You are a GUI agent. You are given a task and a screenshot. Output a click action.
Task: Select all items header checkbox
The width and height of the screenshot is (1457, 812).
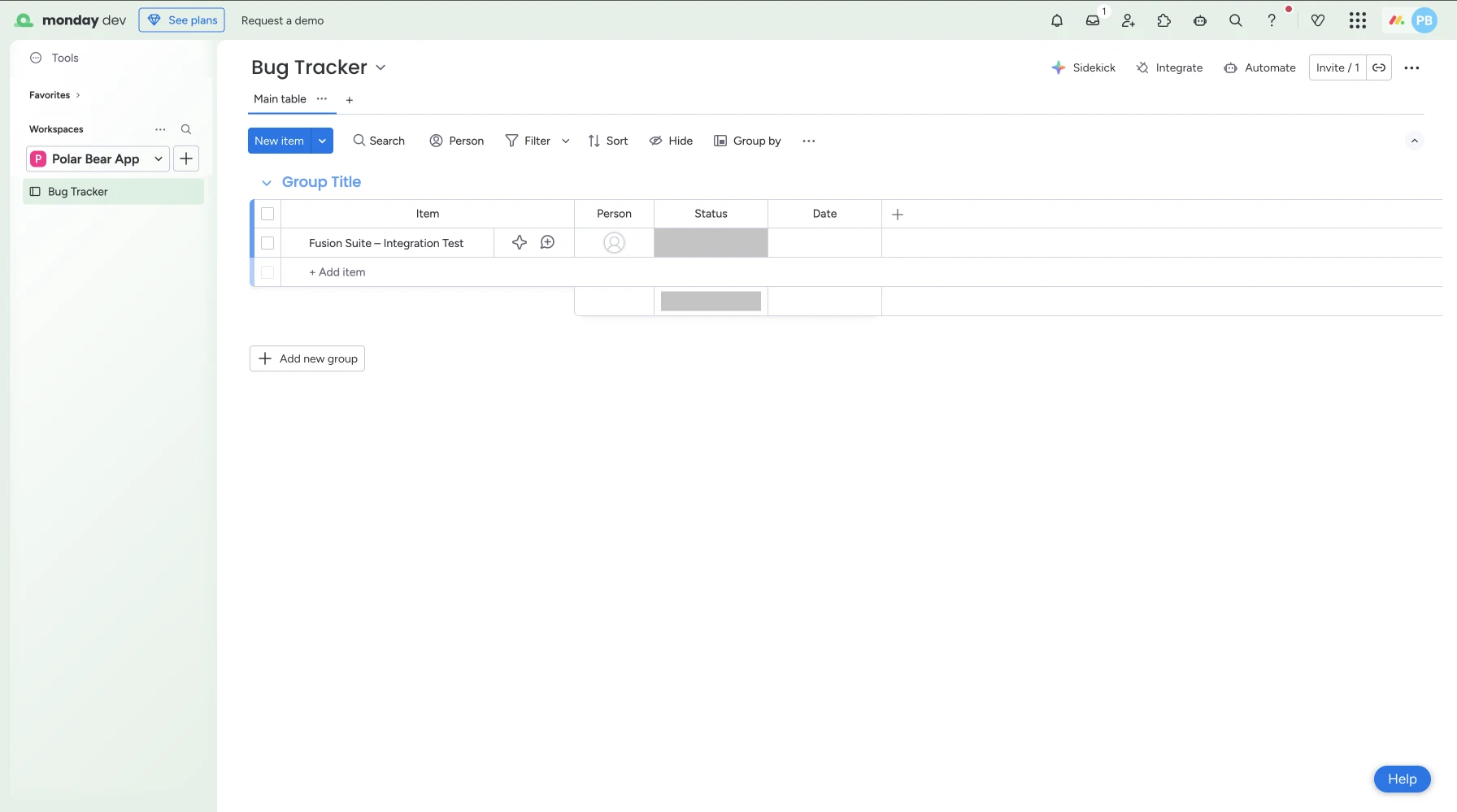(x=267, y=215)
